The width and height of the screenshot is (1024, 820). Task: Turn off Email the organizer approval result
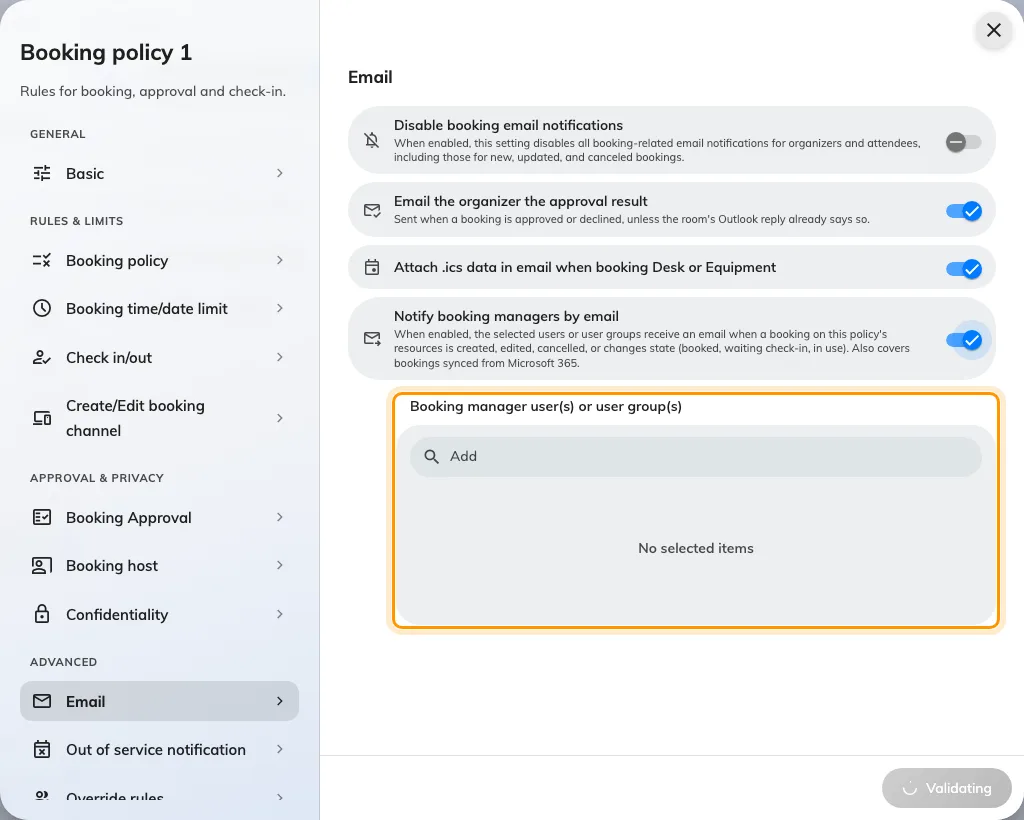[964, 211]
